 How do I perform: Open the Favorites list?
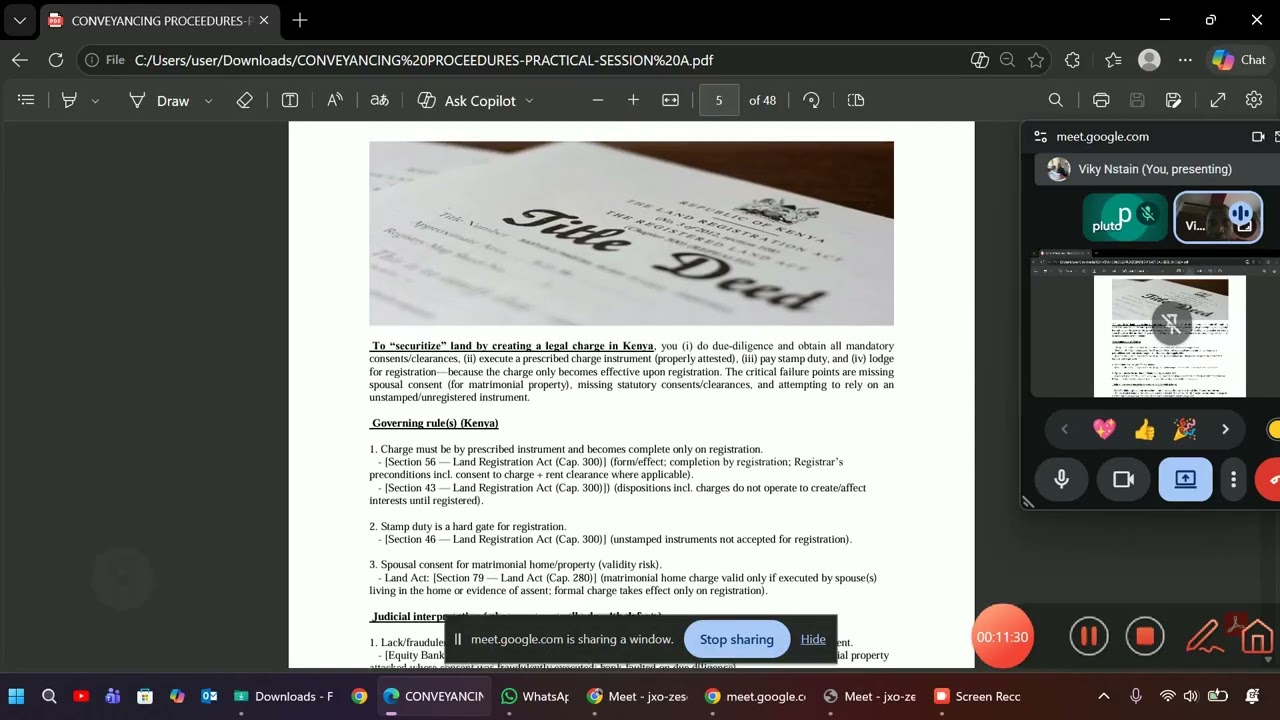point(1113,60)
